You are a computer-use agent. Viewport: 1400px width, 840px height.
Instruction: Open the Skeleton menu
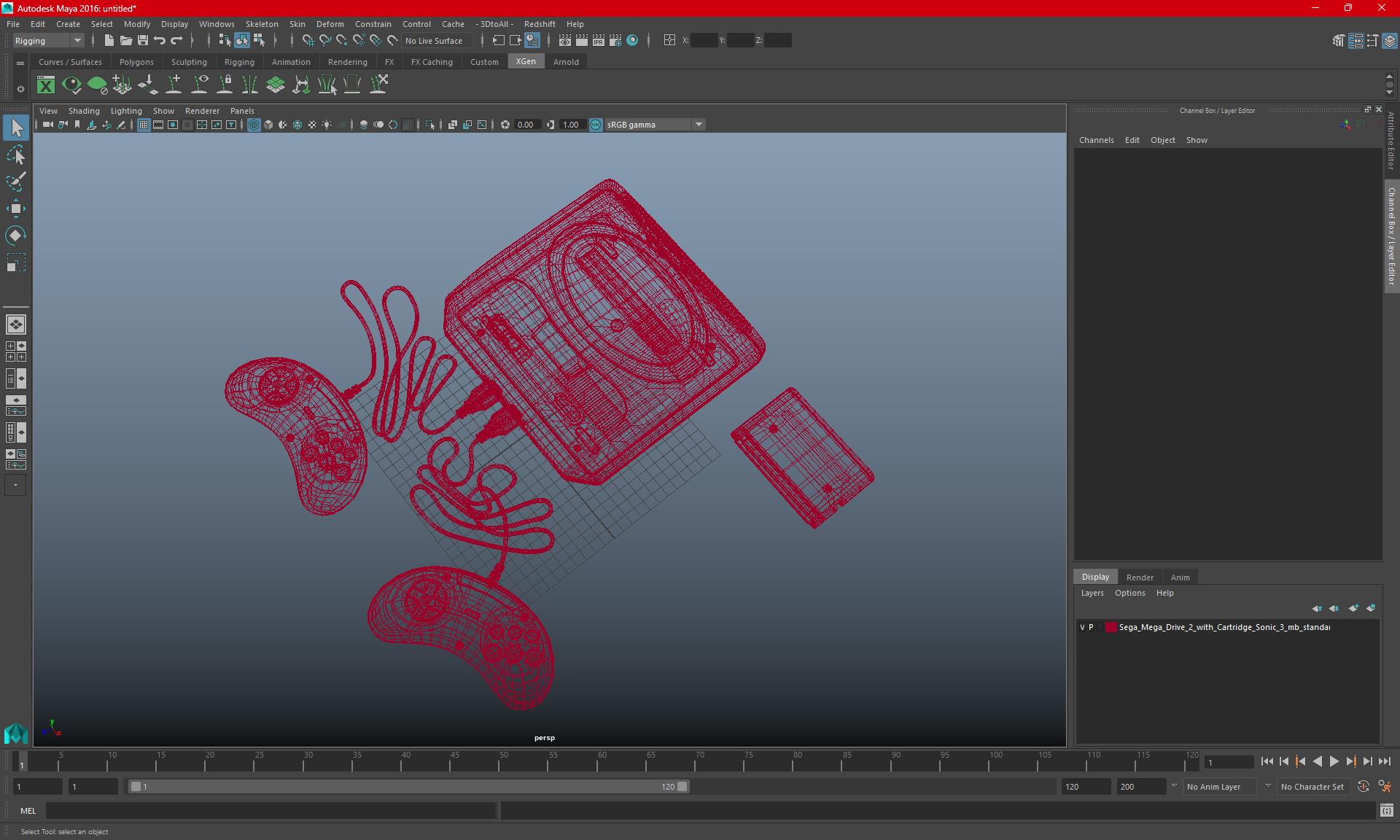pyautogui.click(x=262, y=24)
